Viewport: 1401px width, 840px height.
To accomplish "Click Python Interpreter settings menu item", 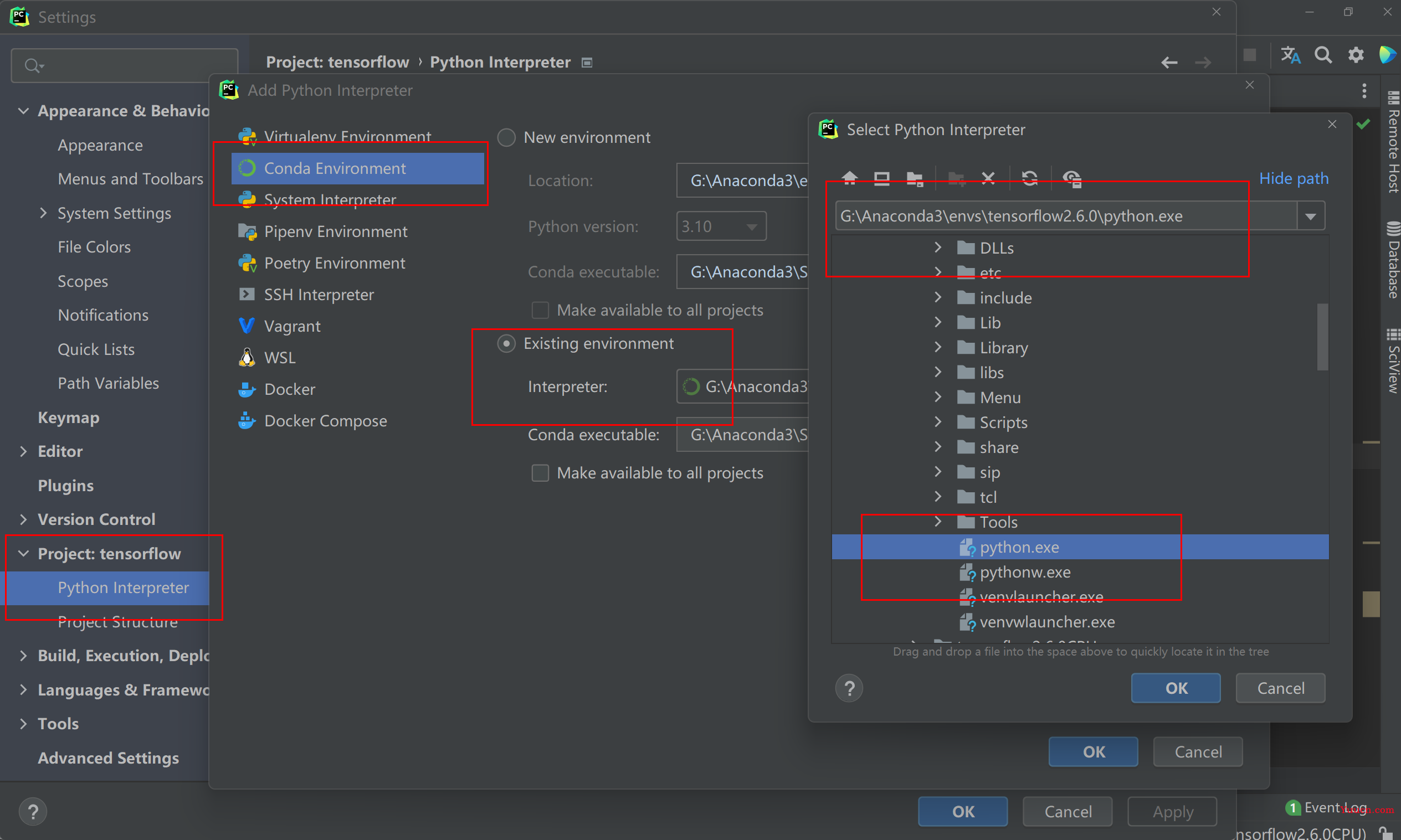I will click(x=123, y=587).
